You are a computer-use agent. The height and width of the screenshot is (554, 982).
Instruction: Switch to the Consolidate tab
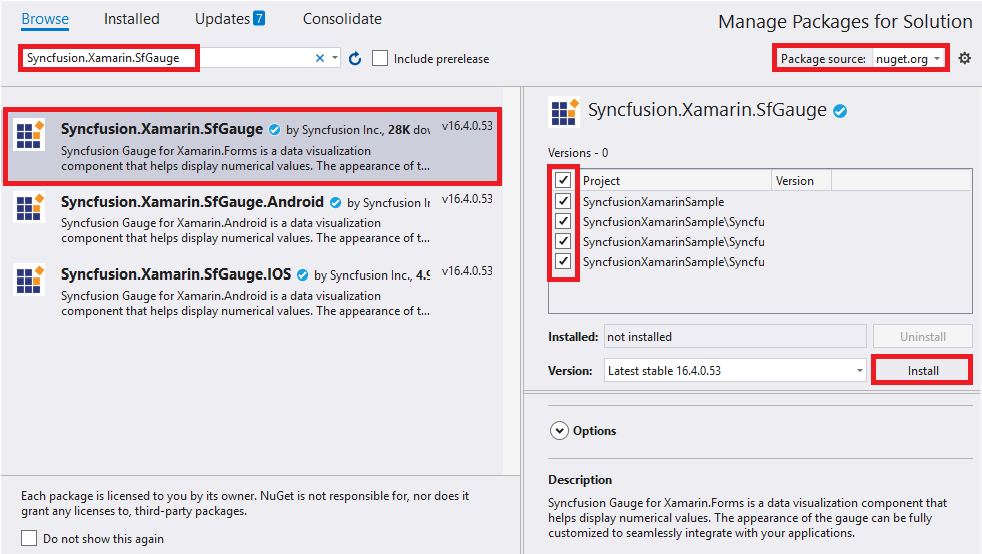(x=342, y=19)
